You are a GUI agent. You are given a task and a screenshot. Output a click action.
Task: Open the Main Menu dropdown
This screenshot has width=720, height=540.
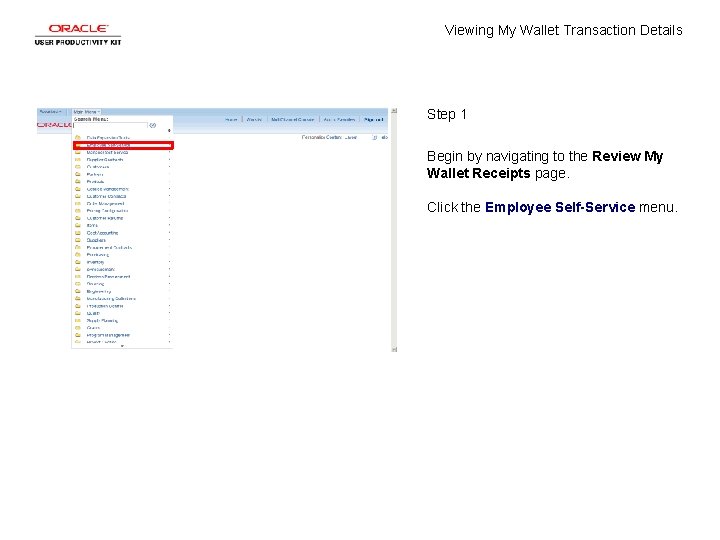click(x=86, y=112)
